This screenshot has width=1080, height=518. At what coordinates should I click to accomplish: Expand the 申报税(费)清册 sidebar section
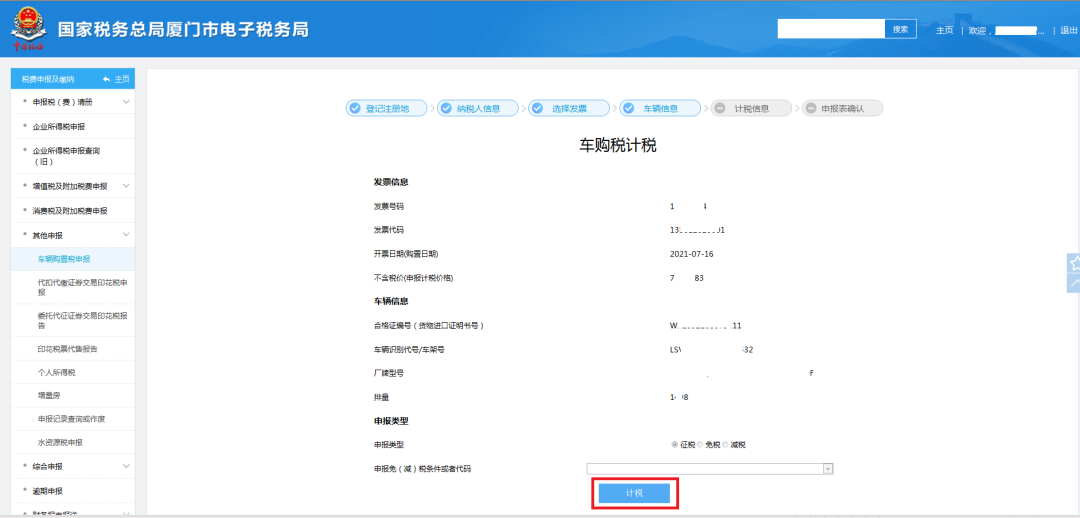(126, 102)
